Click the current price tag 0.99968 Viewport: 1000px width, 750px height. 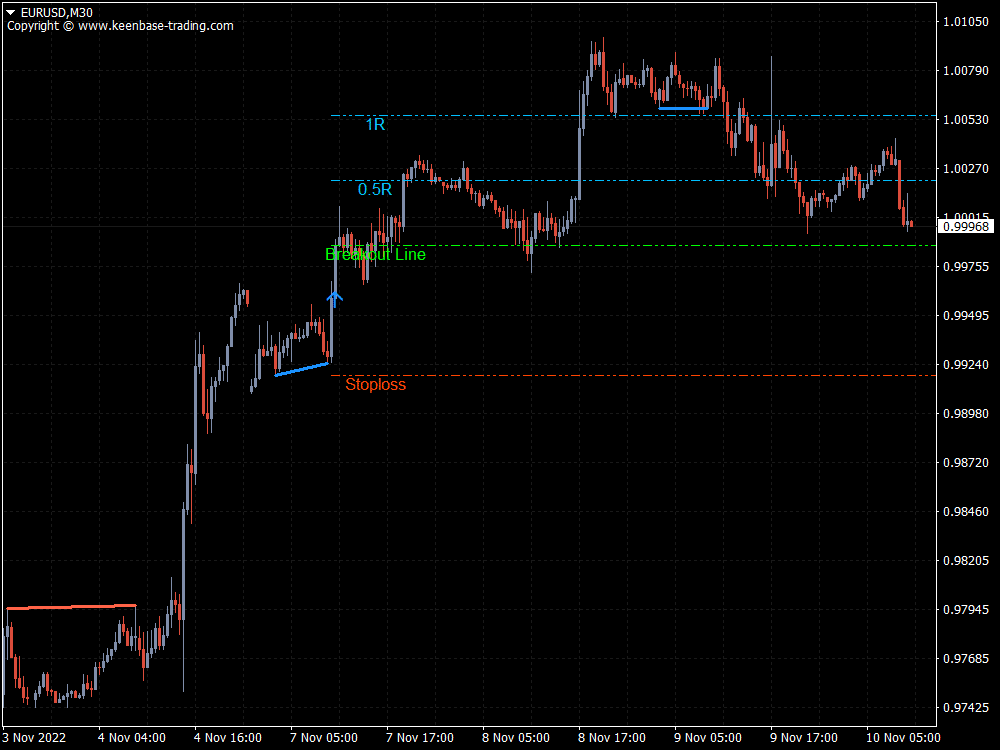[966, 226]
